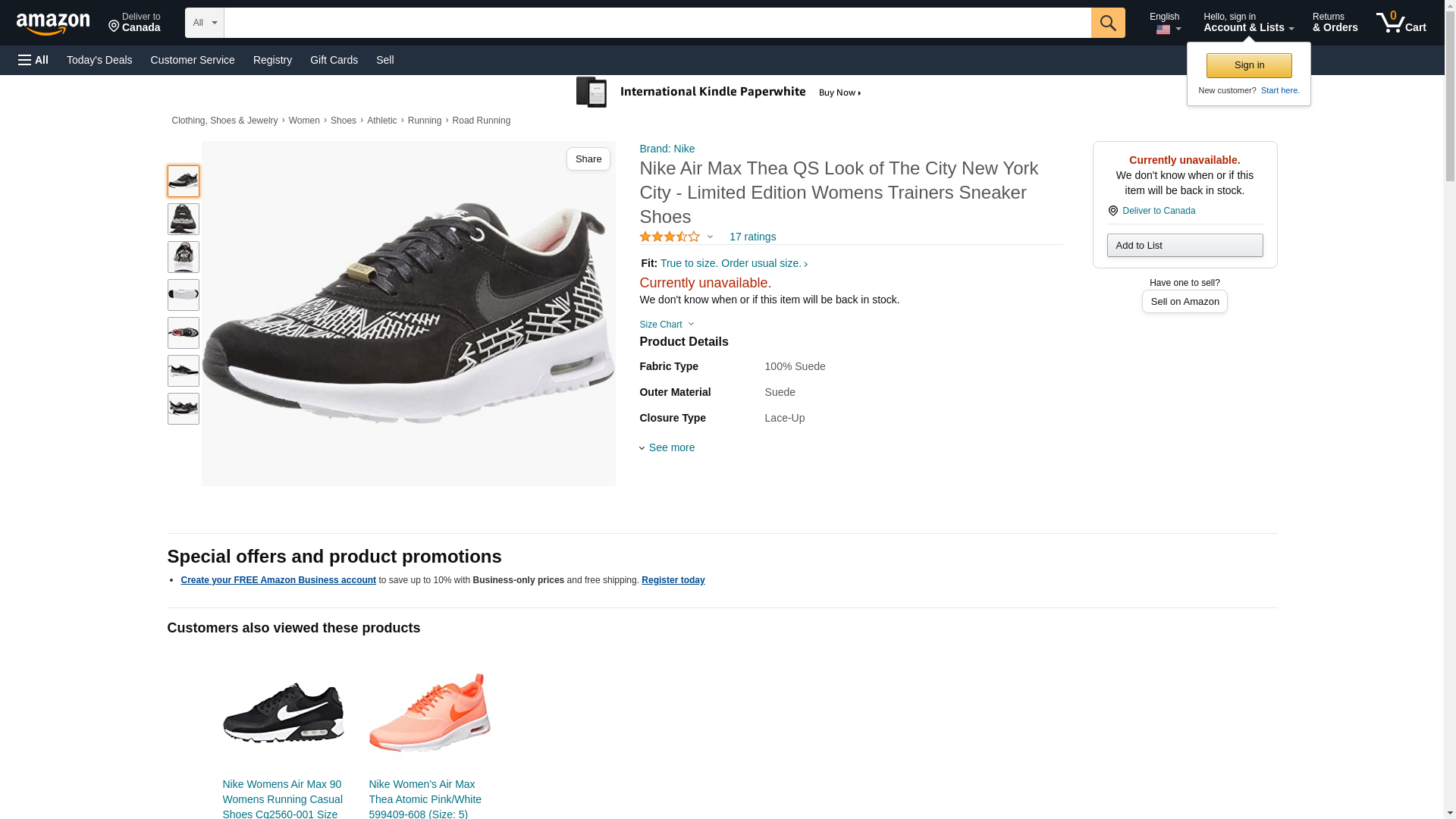This screenshot has width=1456, height=819.
Task: Click the Add to List button
Action: tap(1185, 245)
